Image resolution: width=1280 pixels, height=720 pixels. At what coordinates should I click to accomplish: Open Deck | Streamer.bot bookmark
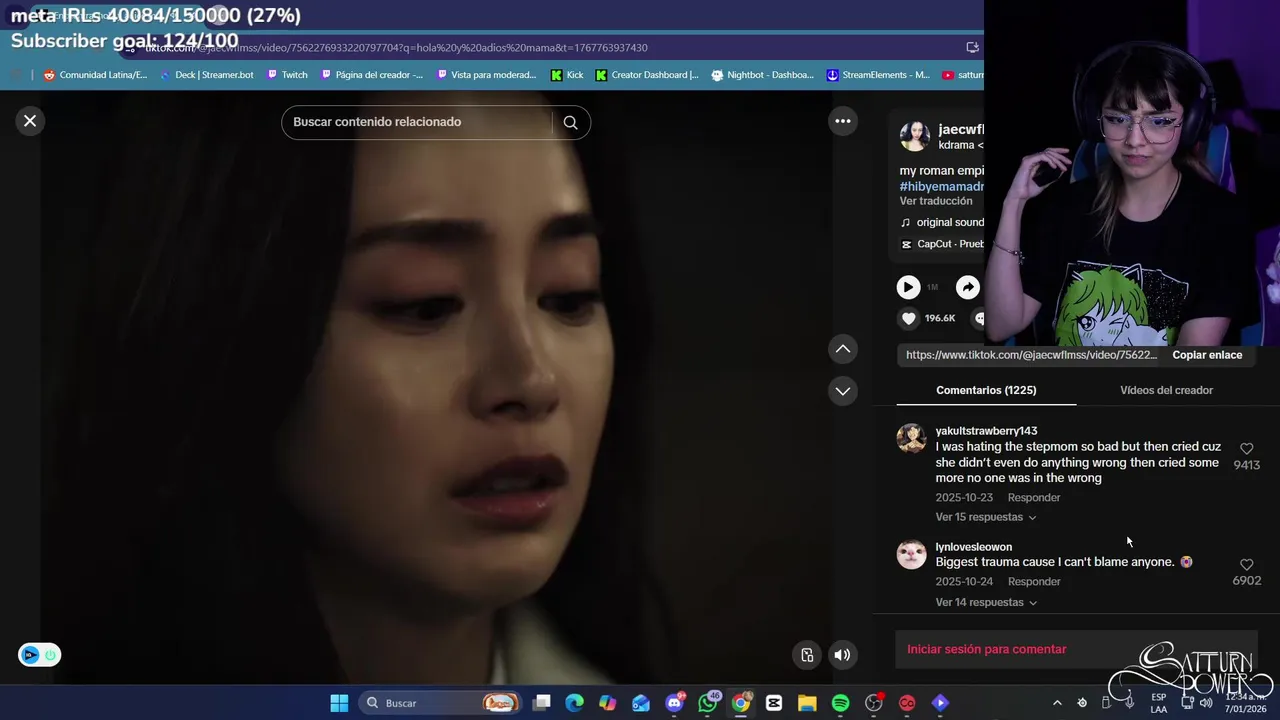206,75
